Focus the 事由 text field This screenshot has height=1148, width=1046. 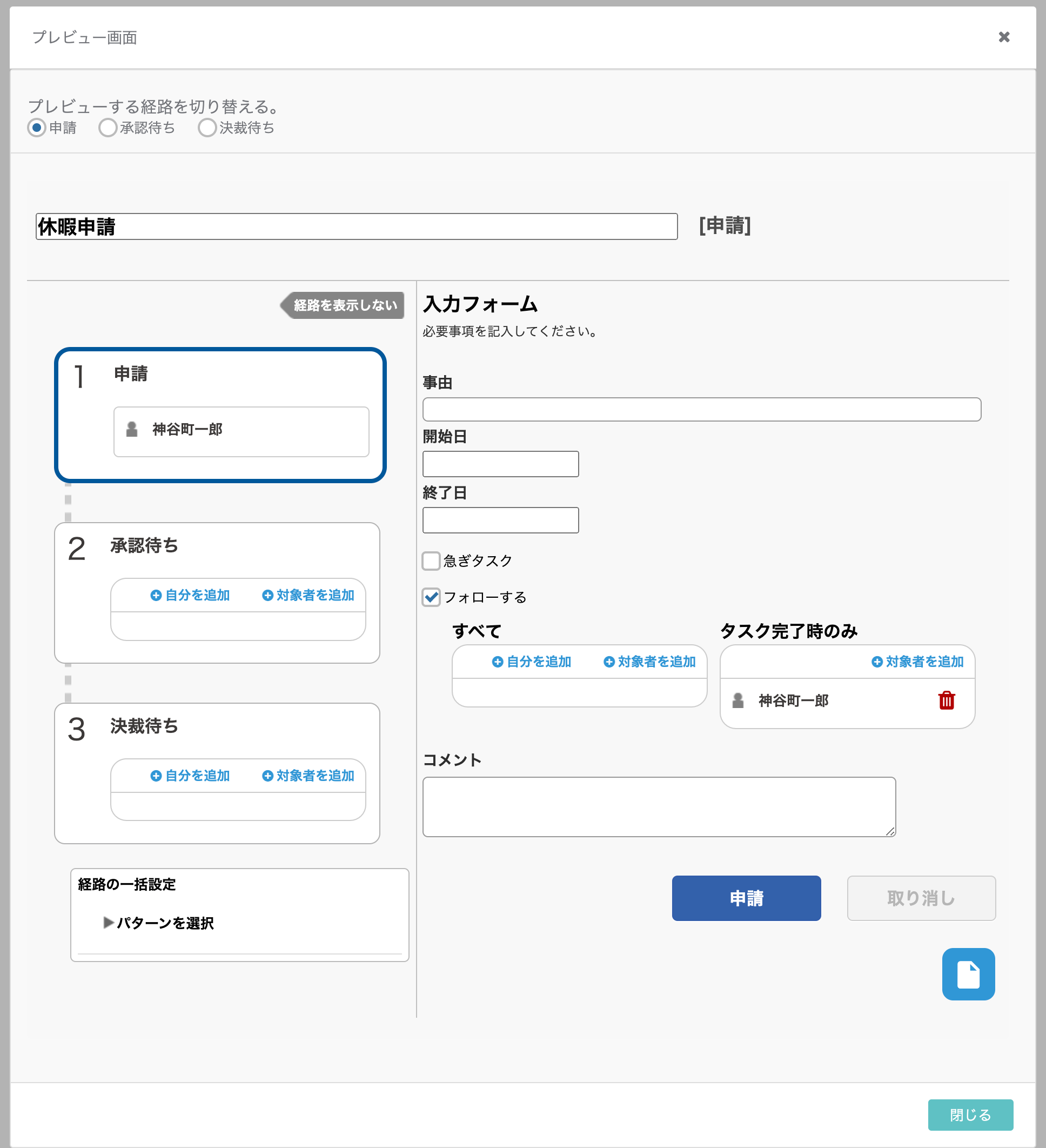tap(702, 410)
